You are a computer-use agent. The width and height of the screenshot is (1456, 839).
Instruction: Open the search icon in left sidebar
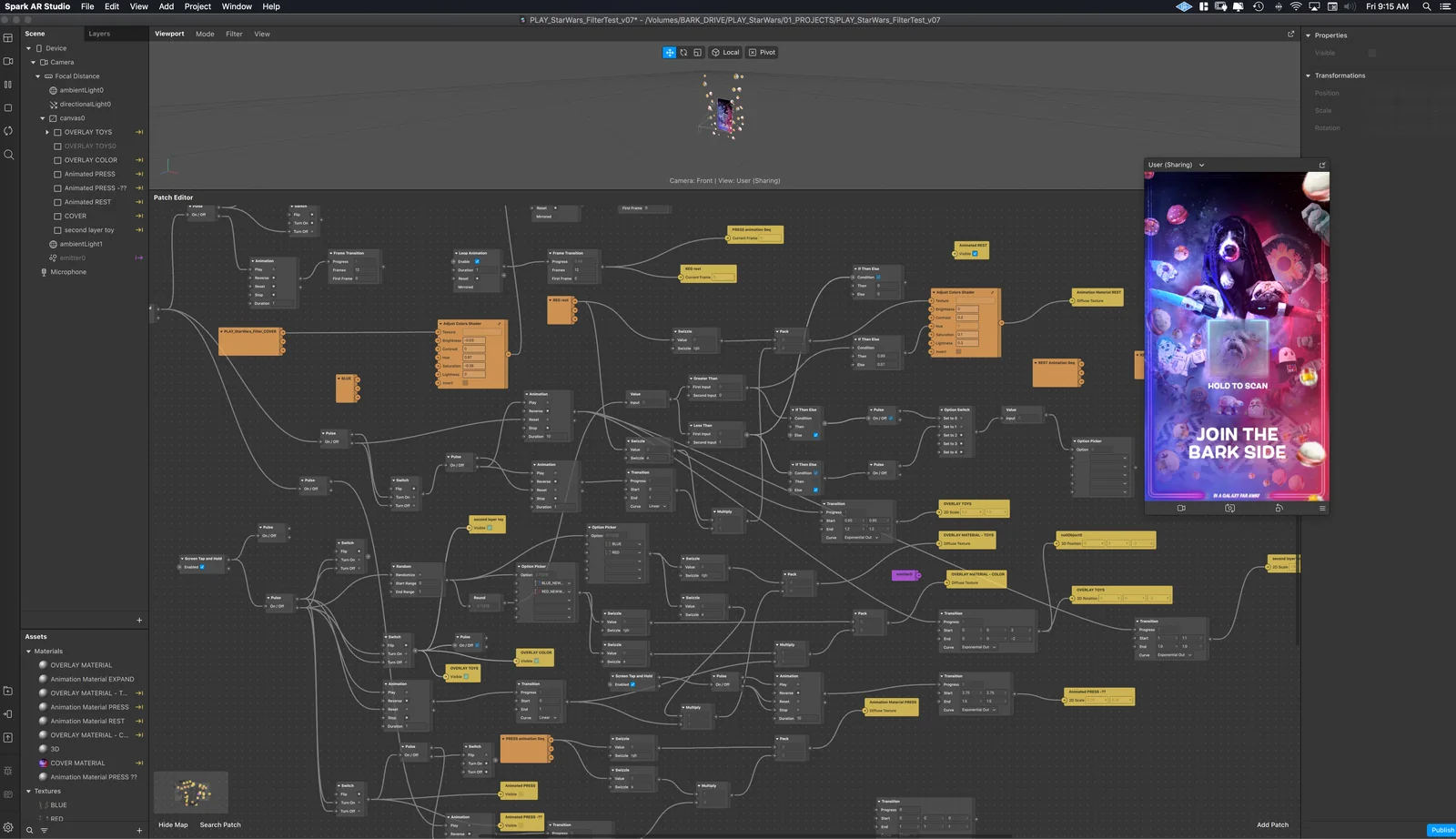tap(8, 155)
